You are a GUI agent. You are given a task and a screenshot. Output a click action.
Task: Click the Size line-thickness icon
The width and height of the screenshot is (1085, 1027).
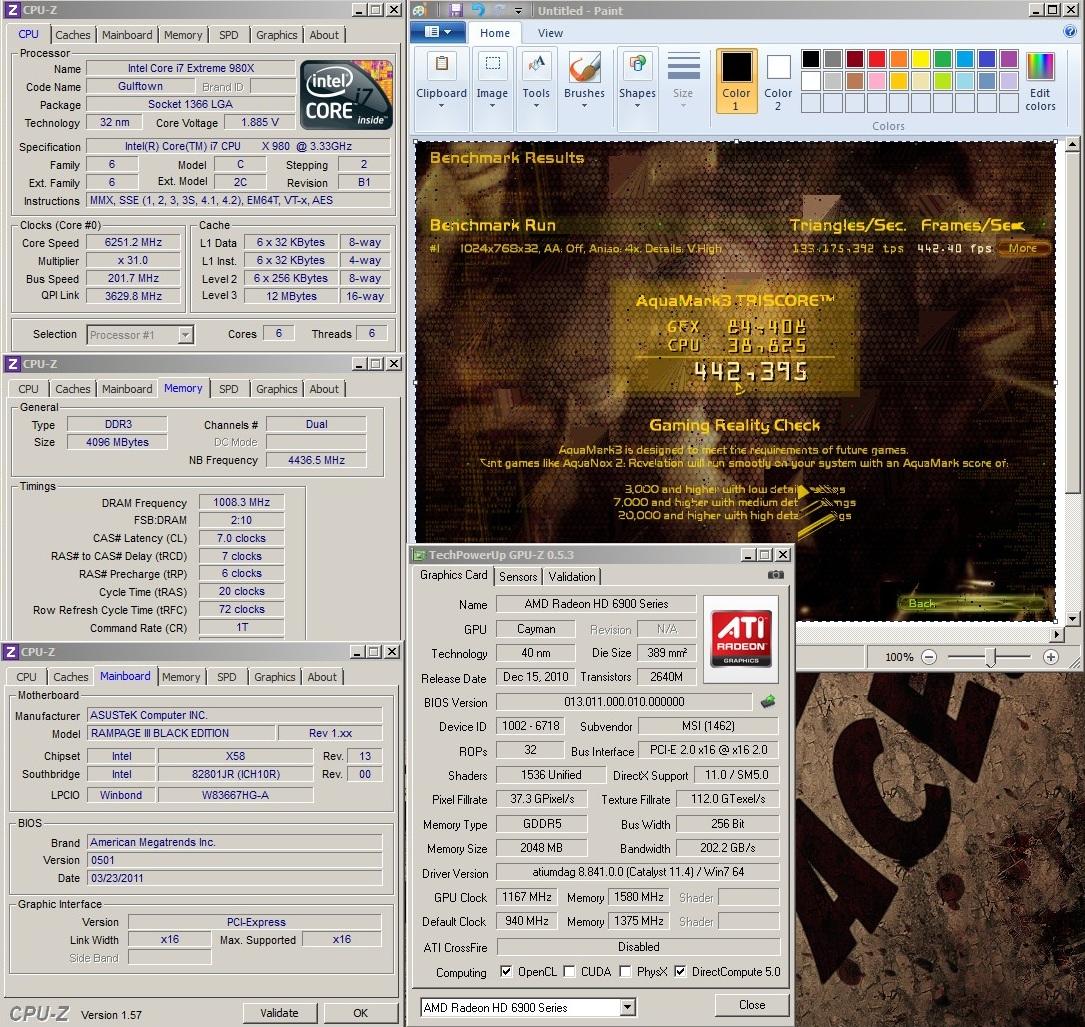coord(684,66)
